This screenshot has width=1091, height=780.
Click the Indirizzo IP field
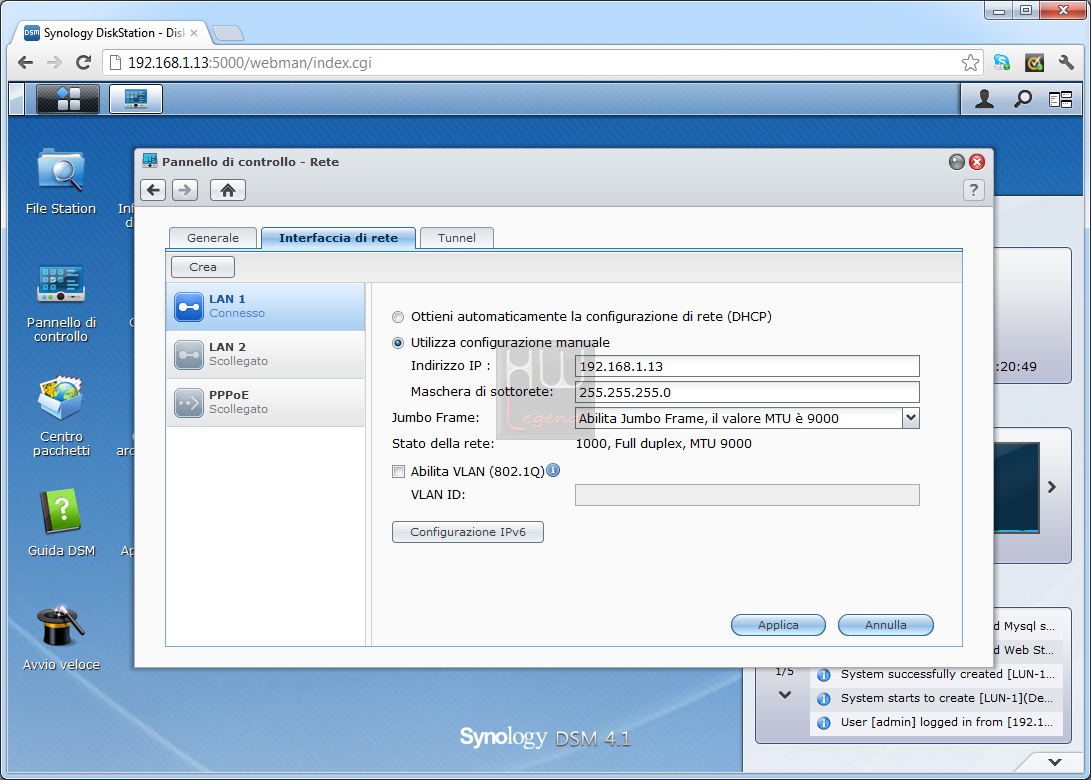pyautogui.click(x=747, y=366)
